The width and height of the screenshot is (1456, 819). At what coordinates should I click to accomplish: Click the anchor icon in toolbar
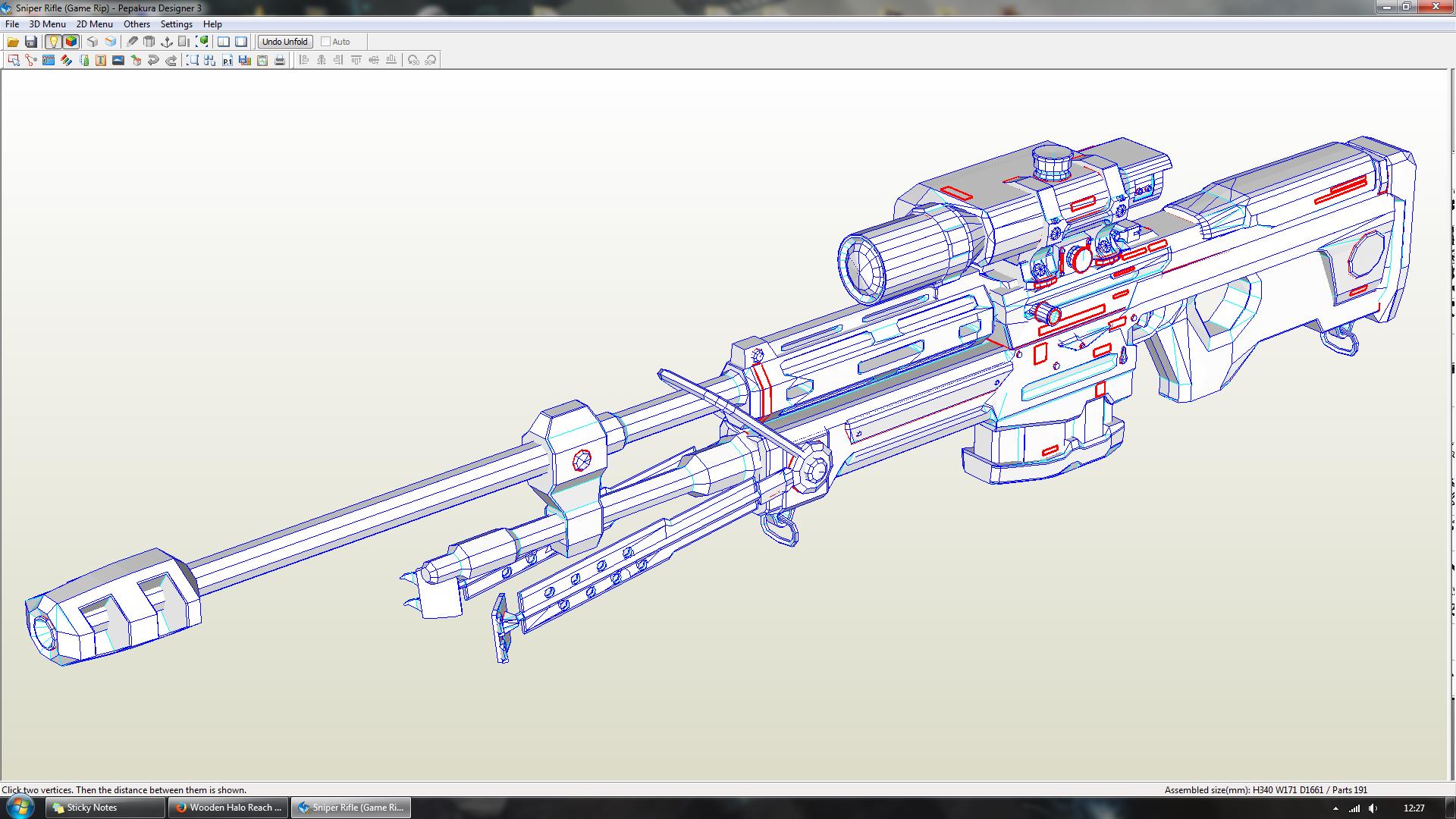coord(166,42)
